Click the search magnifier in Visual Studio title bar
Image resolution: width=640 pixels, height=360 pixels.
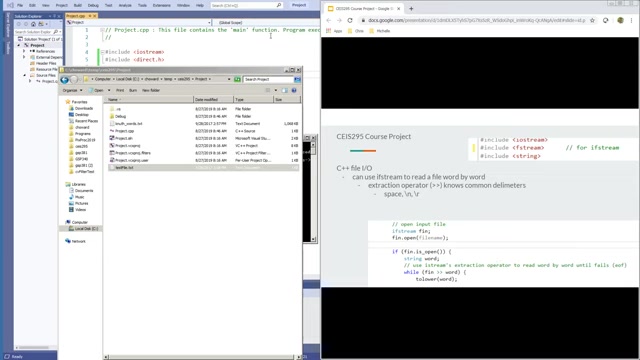(x=279, y=5)
